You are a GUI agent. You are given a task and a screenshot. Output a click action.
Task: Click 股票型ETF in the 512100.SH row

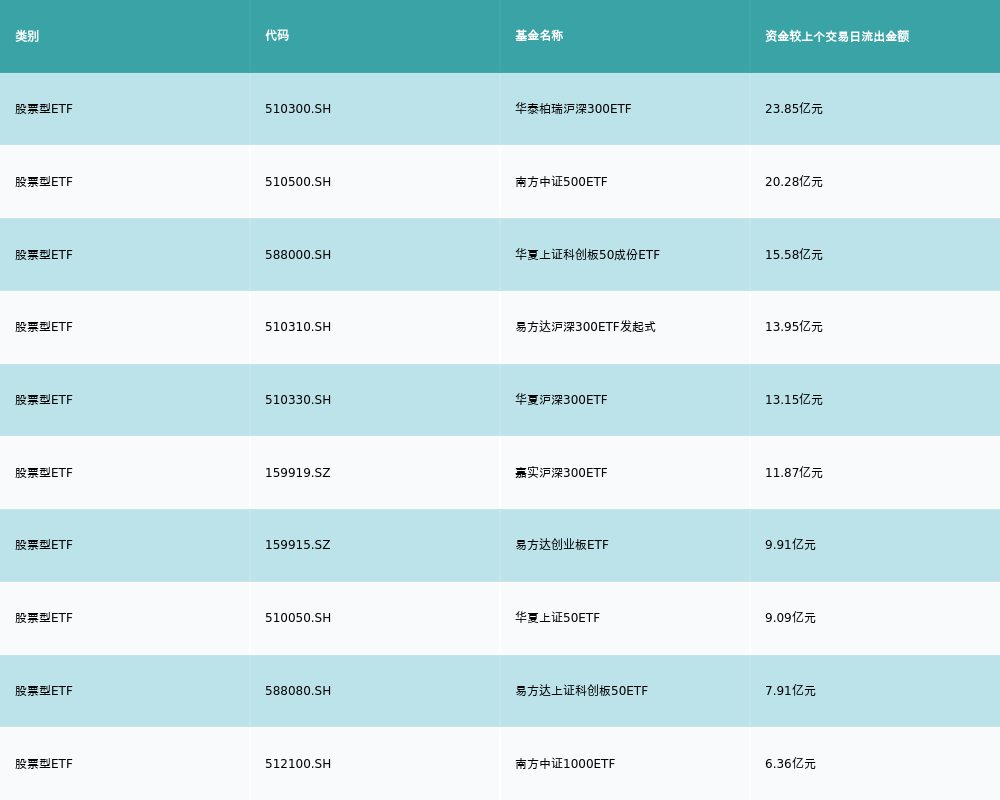(x=44, y=764)
